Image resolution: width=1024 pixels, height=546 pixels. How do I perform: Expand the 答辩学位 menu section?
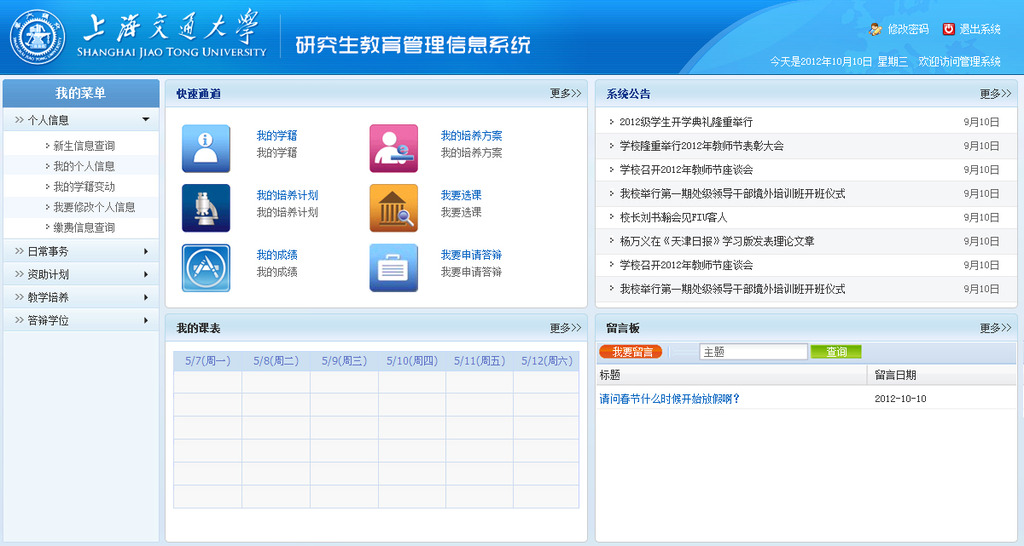pyautogui.click(x=81, y=320)
